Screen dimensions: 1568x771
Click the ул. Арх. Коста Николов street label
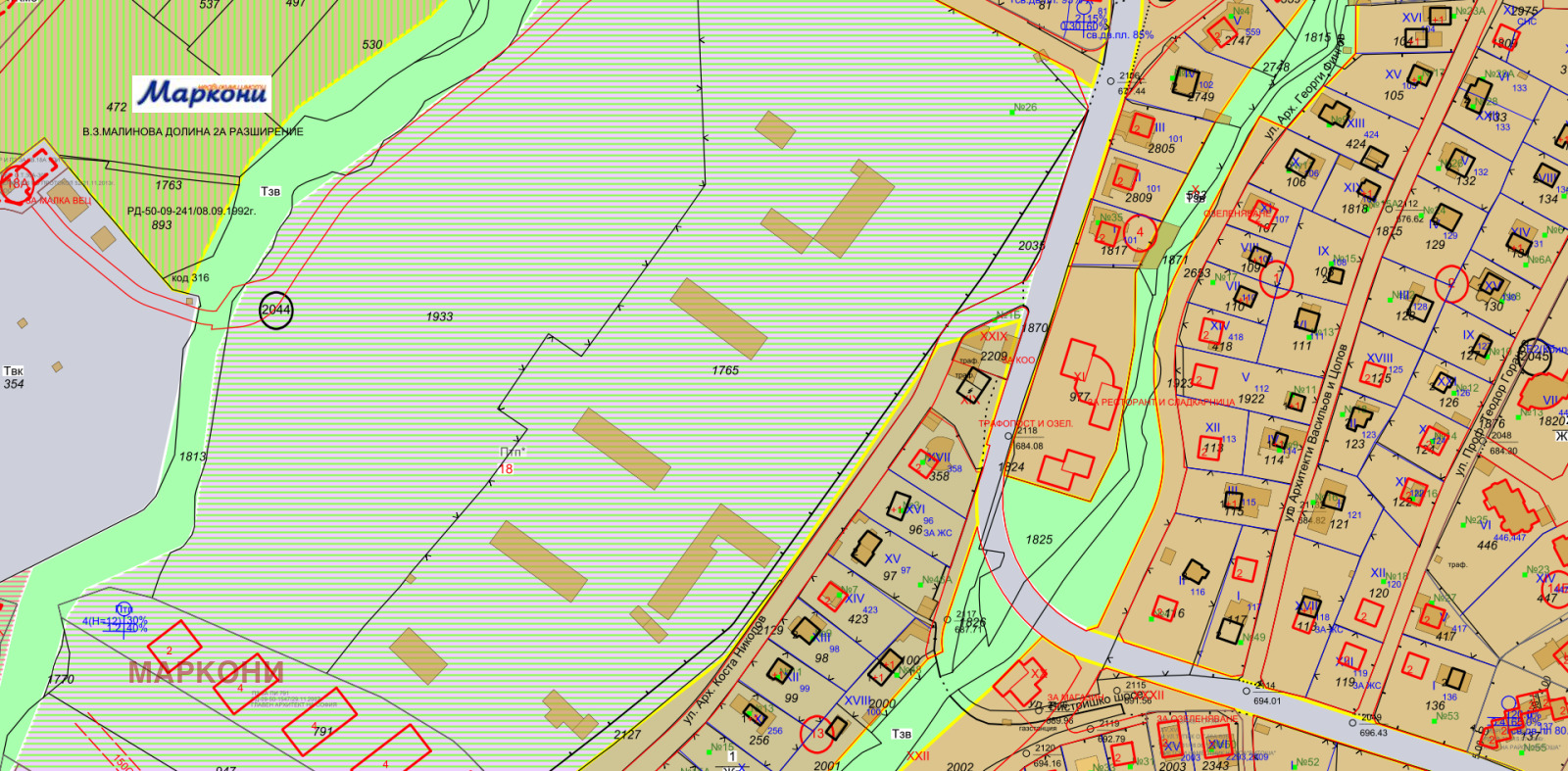pos(723,671)
